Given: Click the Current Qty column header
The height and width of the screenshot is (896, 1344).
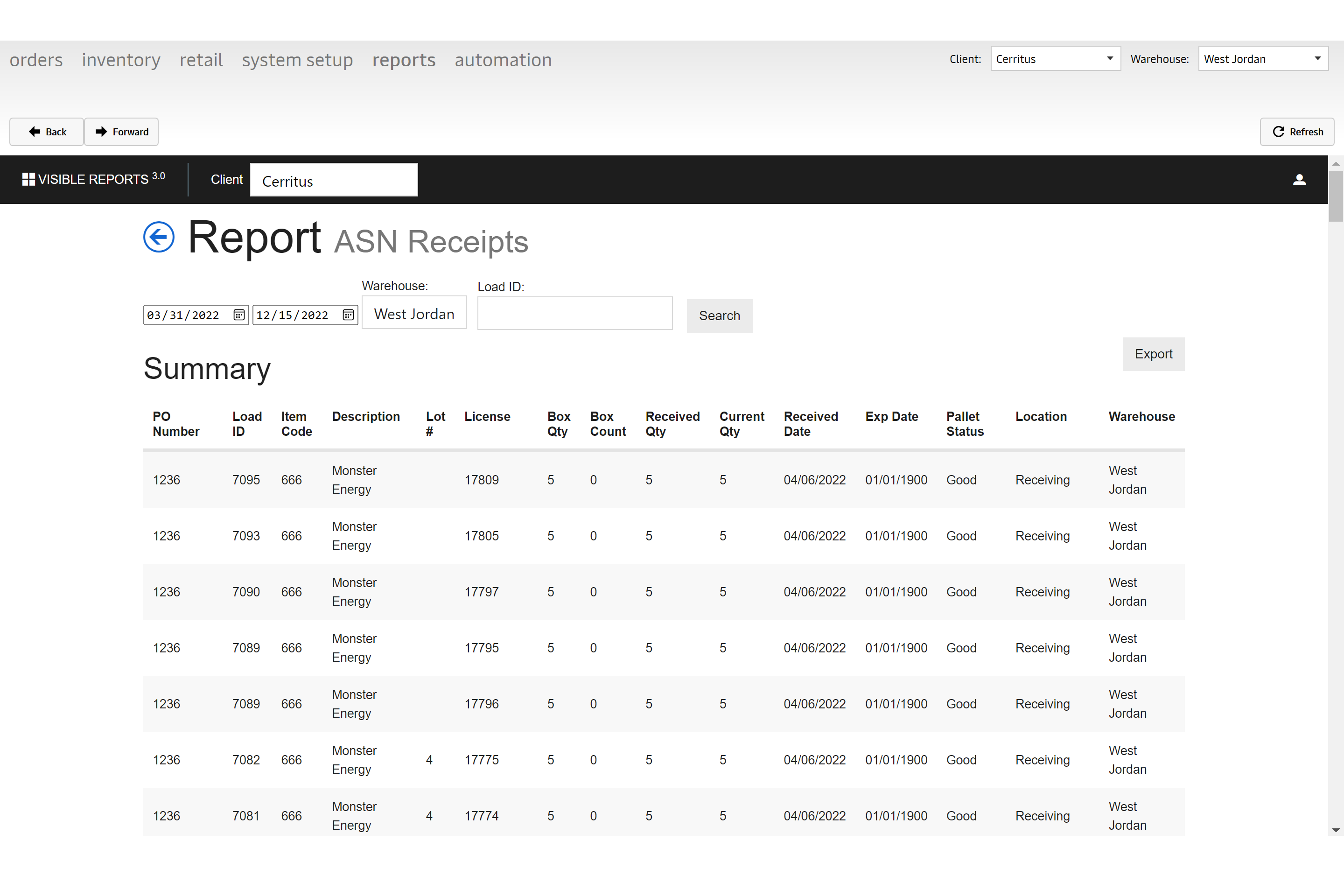Looking at the screenshot, I should tap(742, 424).
